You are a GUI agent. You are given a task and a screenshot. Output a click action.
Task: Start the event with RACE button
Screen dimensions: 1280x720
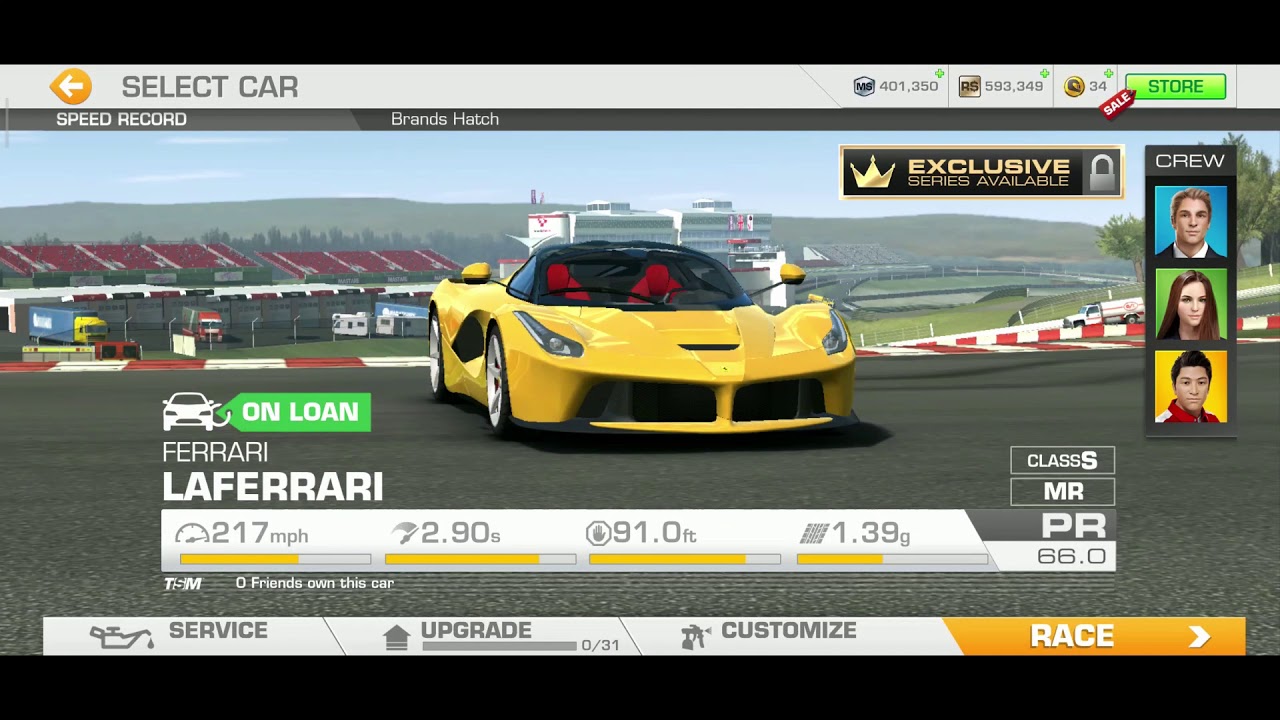click(x=1095, y=636)
